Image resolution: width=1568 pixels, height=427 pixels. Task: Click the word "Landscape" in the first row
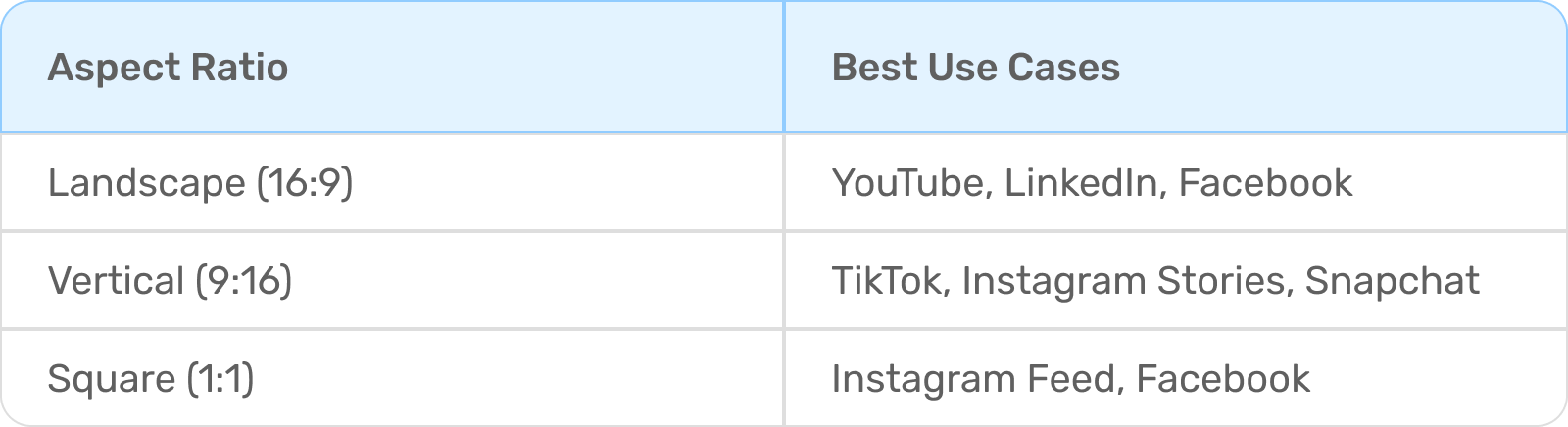pyautogui.click(x=146, y=183)
